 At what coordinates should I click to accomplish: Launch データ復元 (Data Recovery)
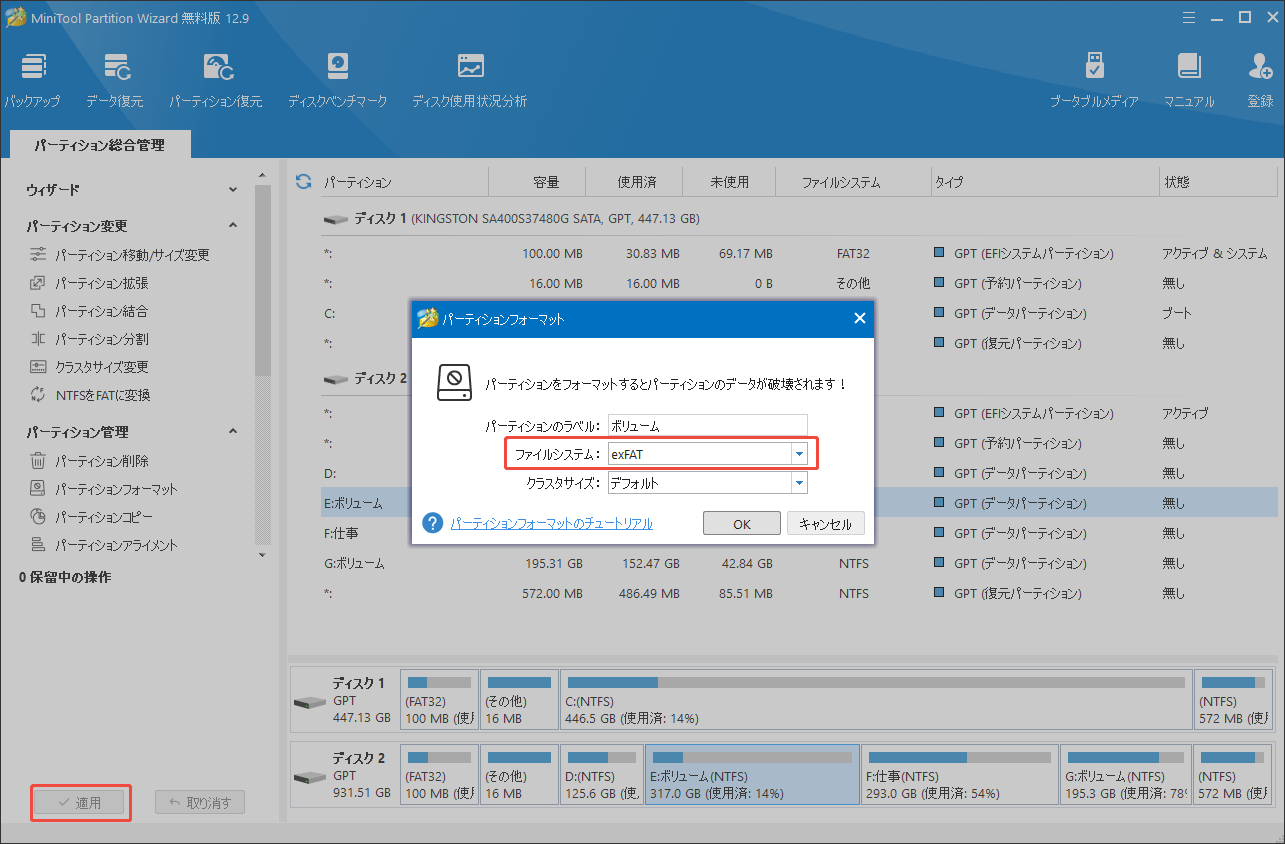pyautogui.click(x=114, y=80)
